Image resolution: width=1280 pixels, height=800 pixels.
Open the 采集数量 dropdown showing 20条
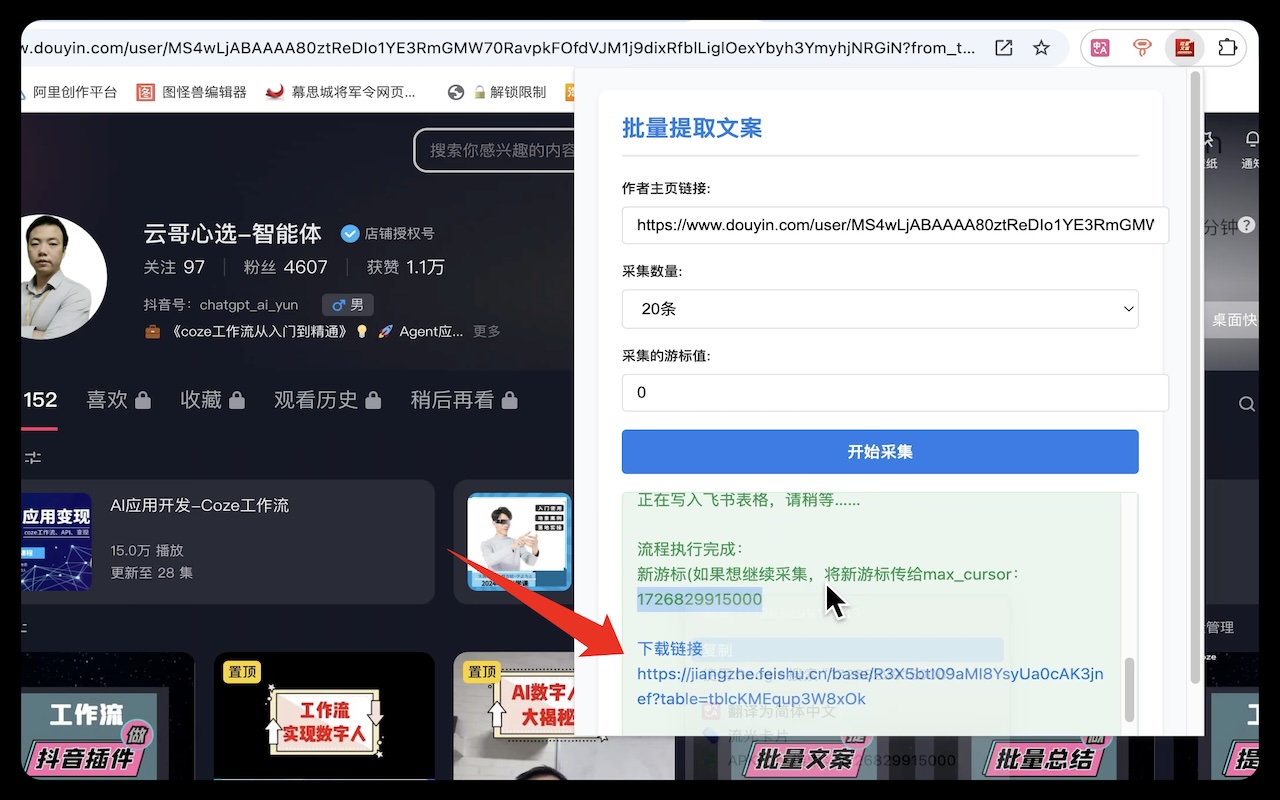(880, 309)
